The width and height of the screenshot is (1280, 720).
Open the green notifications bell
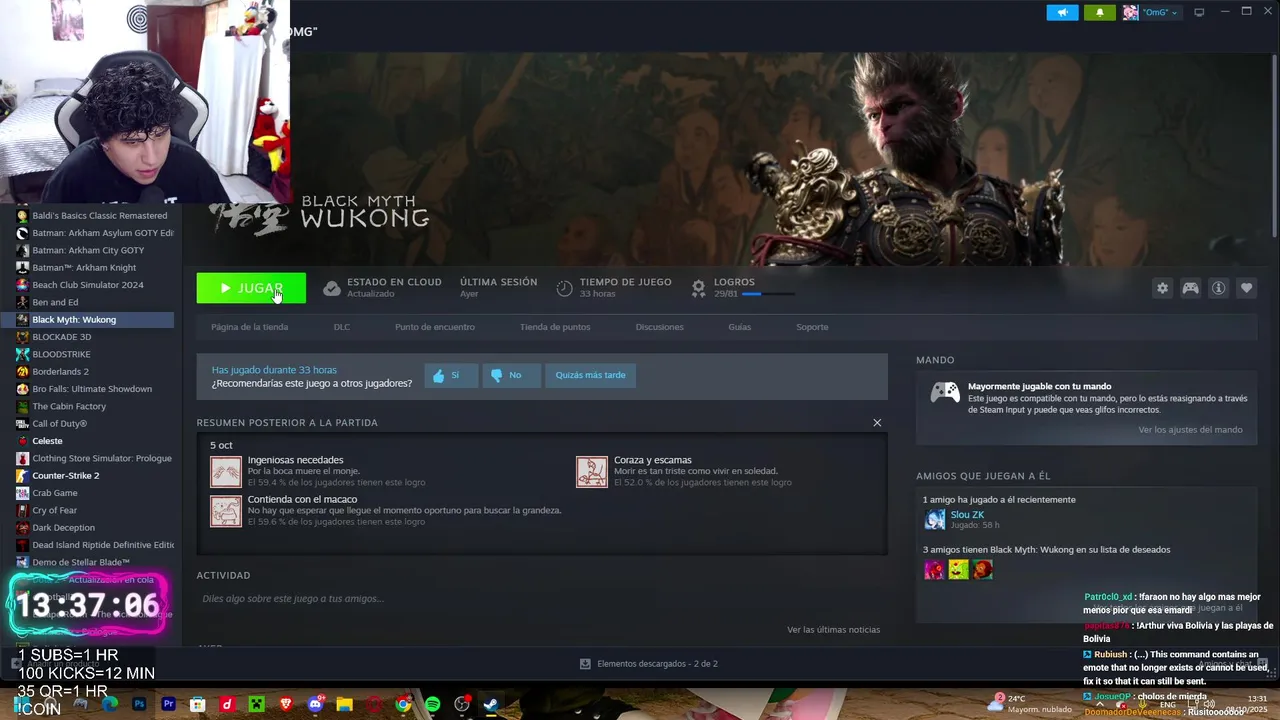1100,12
